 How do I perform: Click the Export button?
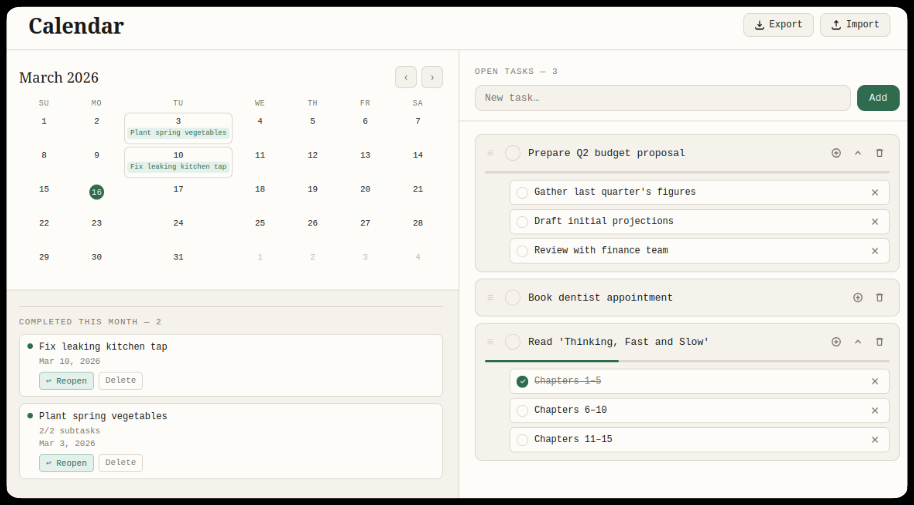[x=778, y=25]
